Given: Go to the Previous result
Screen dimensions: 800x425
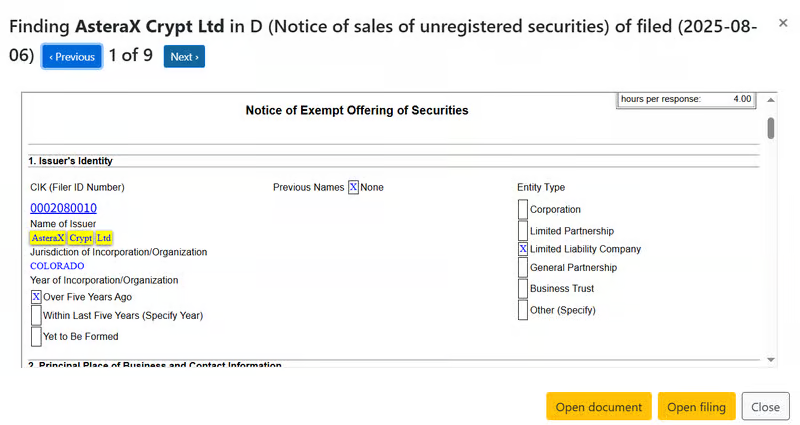Looking at the screenshot, I should point(72,57).
